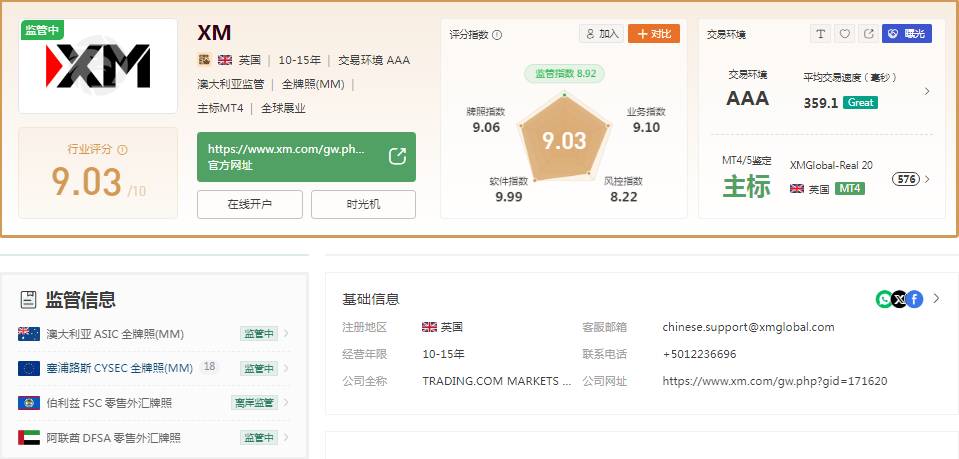959x459 pixels.
Task: Click the orange 对比 compare button
Action: (654, 34)
